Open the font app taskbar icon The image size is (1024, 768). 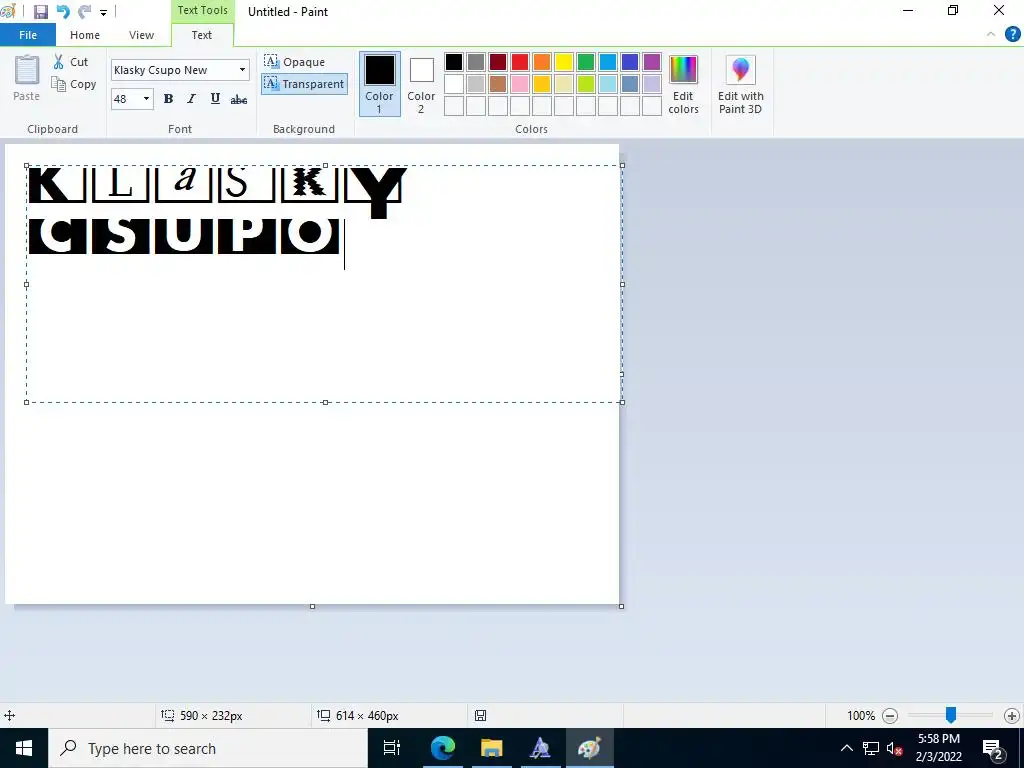pyautogui.click(x=540, y=748)
